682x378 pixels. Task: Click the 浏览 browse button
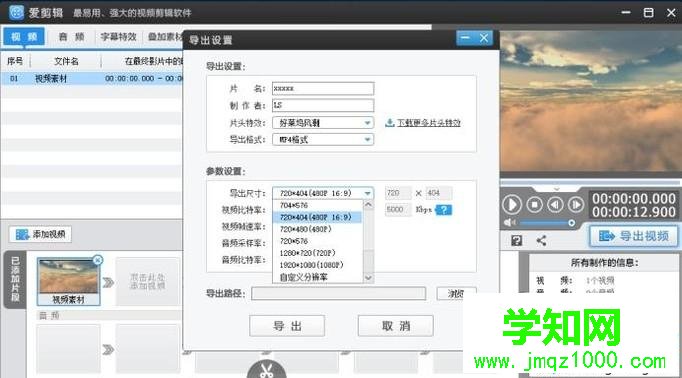pyautogui.click(x=456, y=294)
